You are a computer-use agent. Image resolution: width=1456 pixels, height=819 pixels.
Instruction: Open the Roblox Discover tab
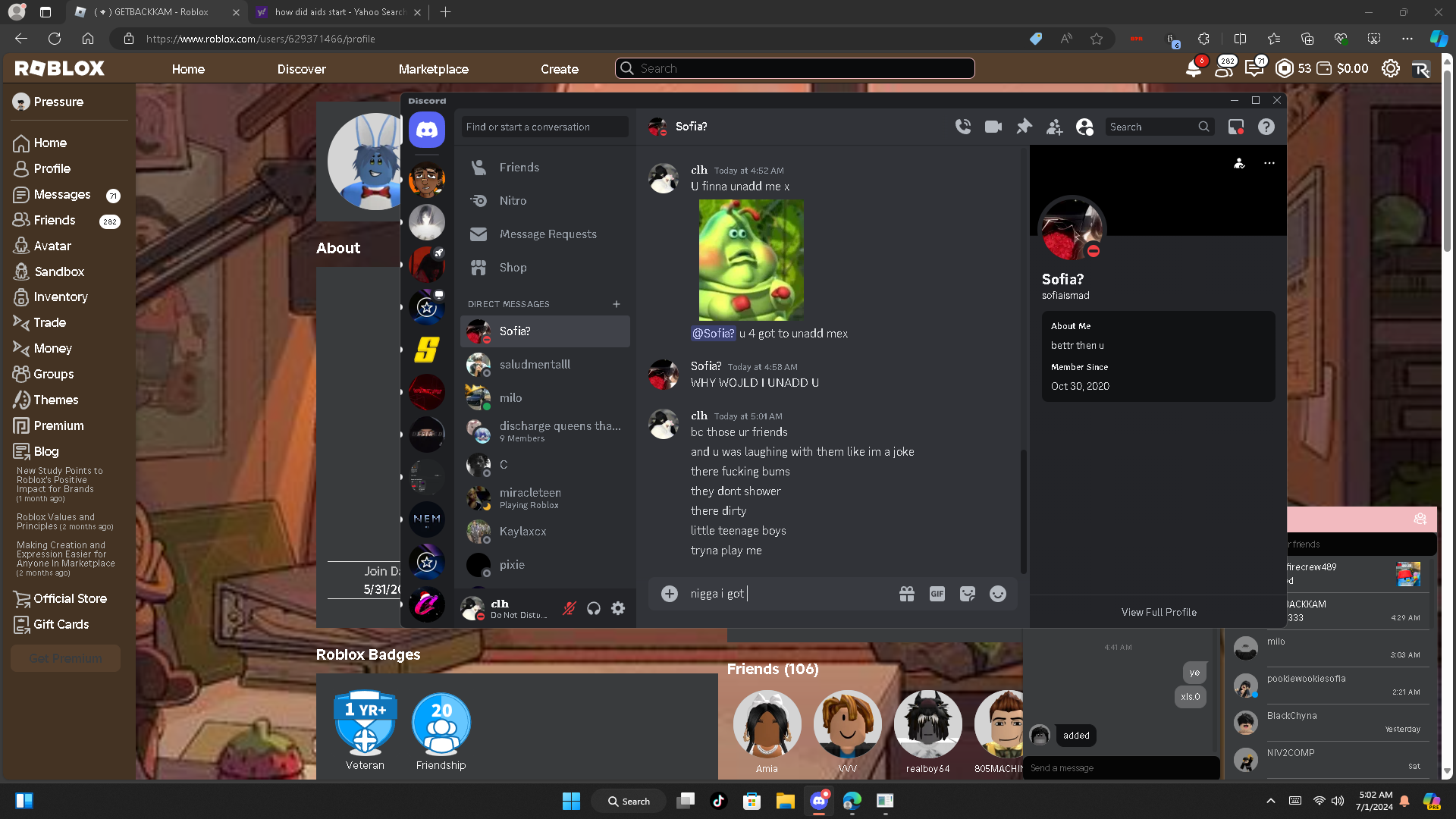click(302, 69)
